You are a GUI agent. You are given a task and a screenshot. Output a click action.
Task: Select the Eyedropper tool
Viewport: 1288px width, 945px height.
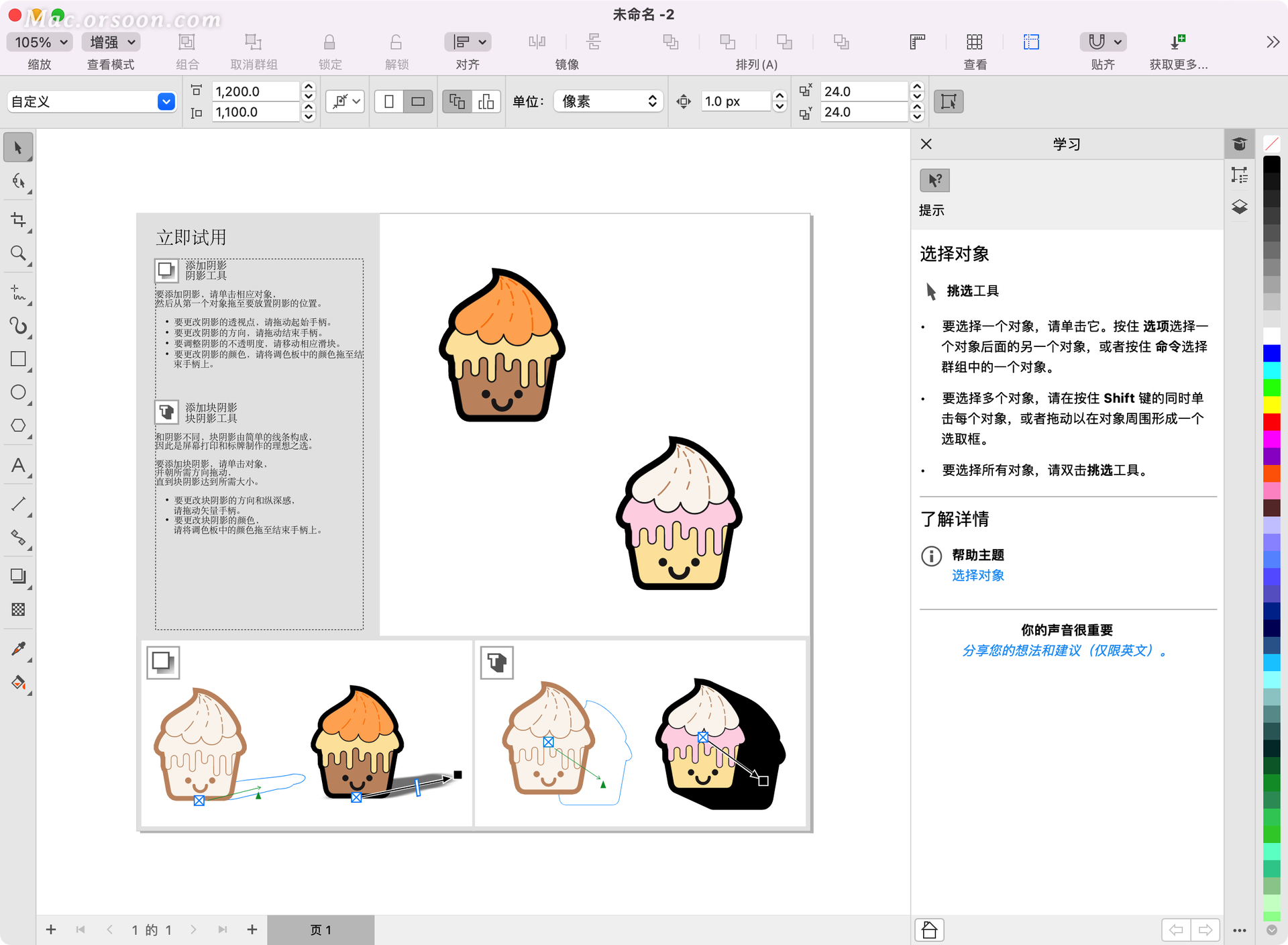click(x=18, y=648)
